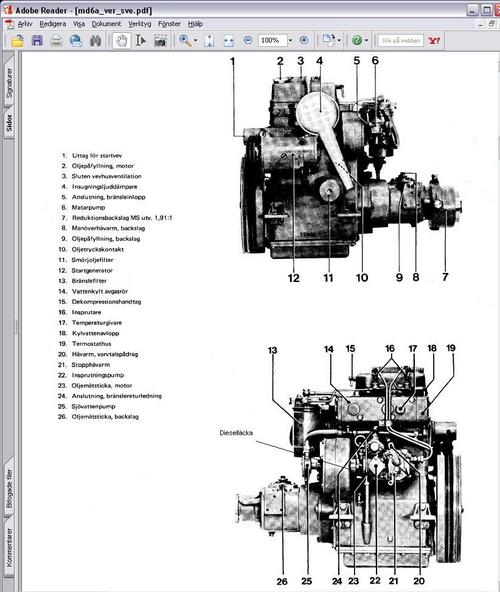Select the Snapshot camera tool
The width and height of the screenshot is (500, 592).
tap(160, 40)
